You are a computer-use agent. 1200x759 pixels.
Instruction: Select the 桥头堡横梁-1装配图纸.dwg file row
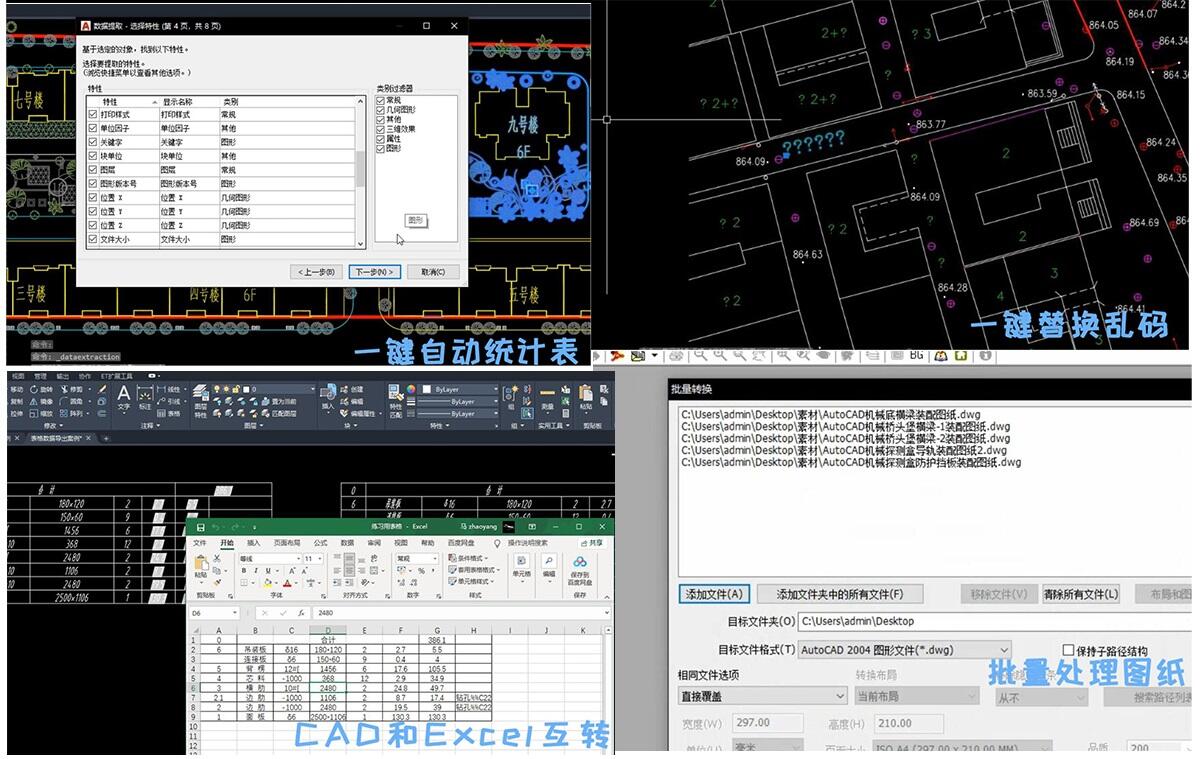coord(845,426)
